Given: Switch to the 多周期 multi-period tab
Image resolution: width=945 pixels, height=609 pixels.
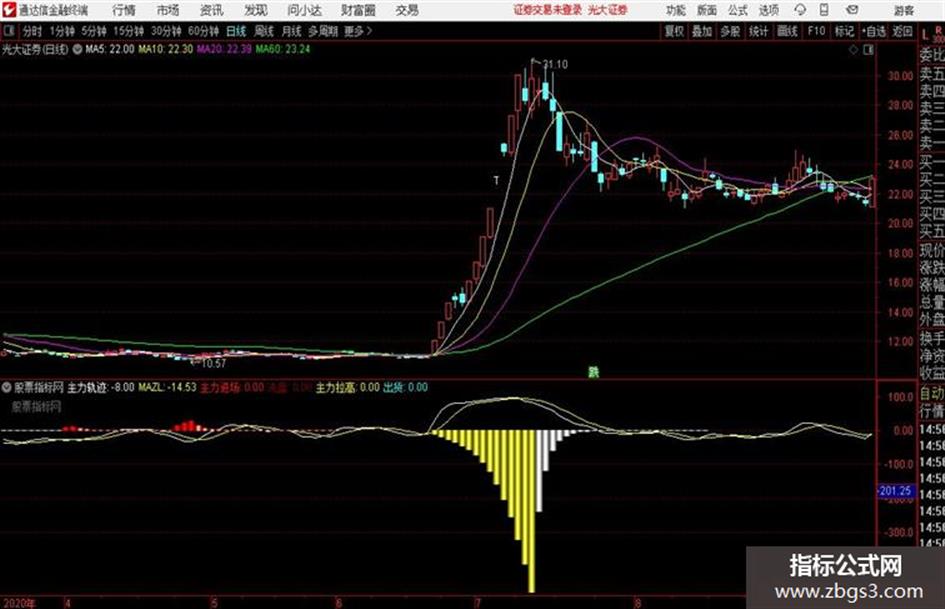Looking at the screenshot, I should 322,31.
